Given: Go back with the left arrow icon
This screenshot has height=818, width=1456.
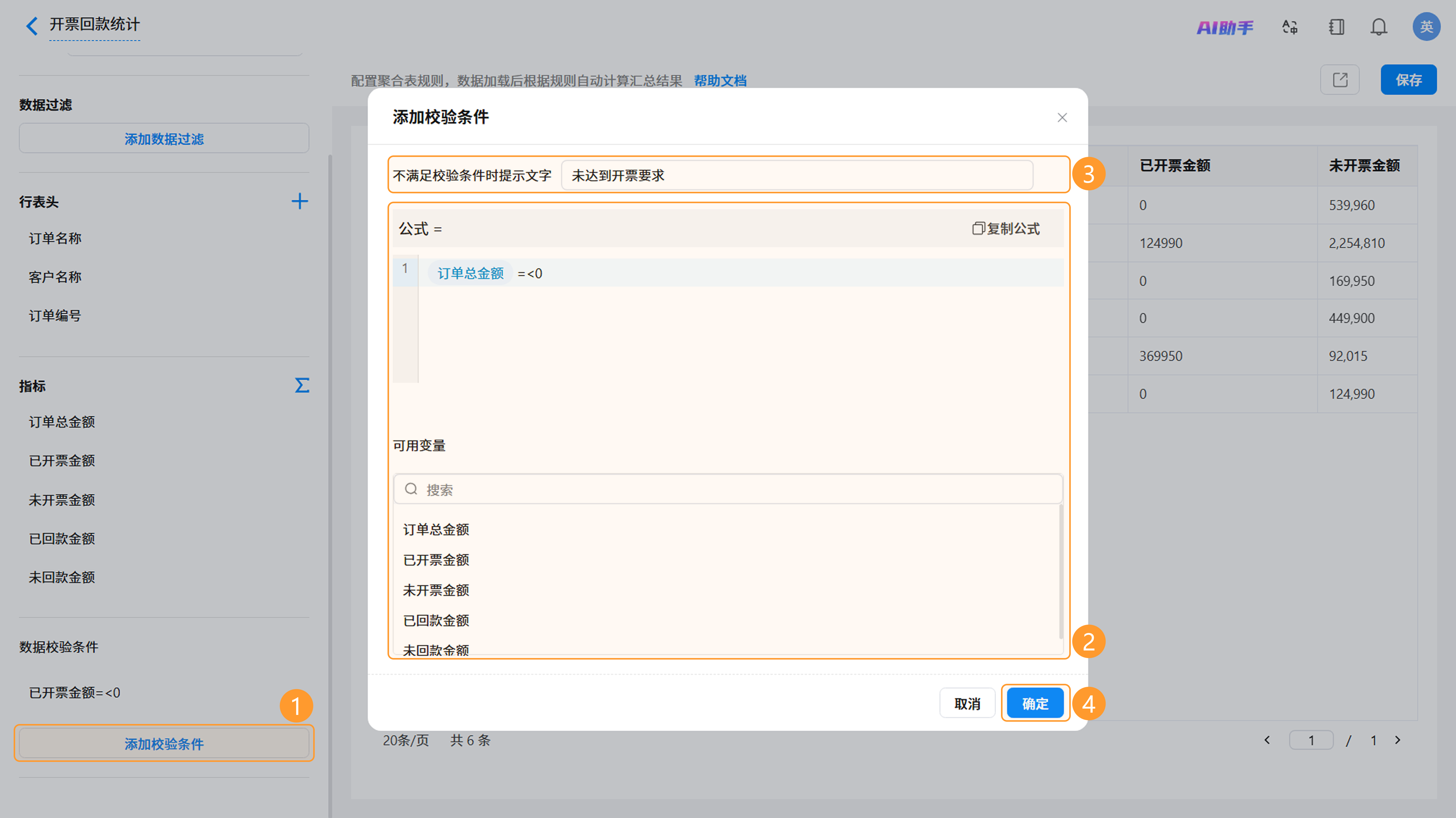Looking at the screenshot, I should click(x=32, y=26).
